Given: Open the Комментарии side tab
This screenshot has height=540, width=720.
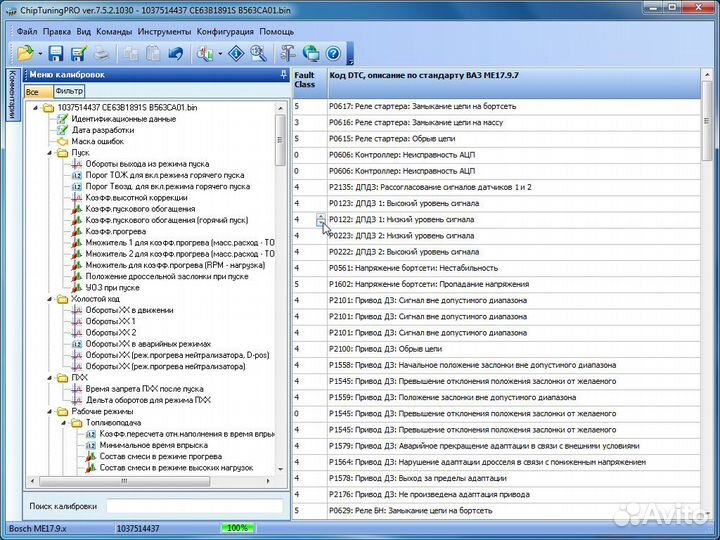Looking at the screenshot, I should click(11, 95).
